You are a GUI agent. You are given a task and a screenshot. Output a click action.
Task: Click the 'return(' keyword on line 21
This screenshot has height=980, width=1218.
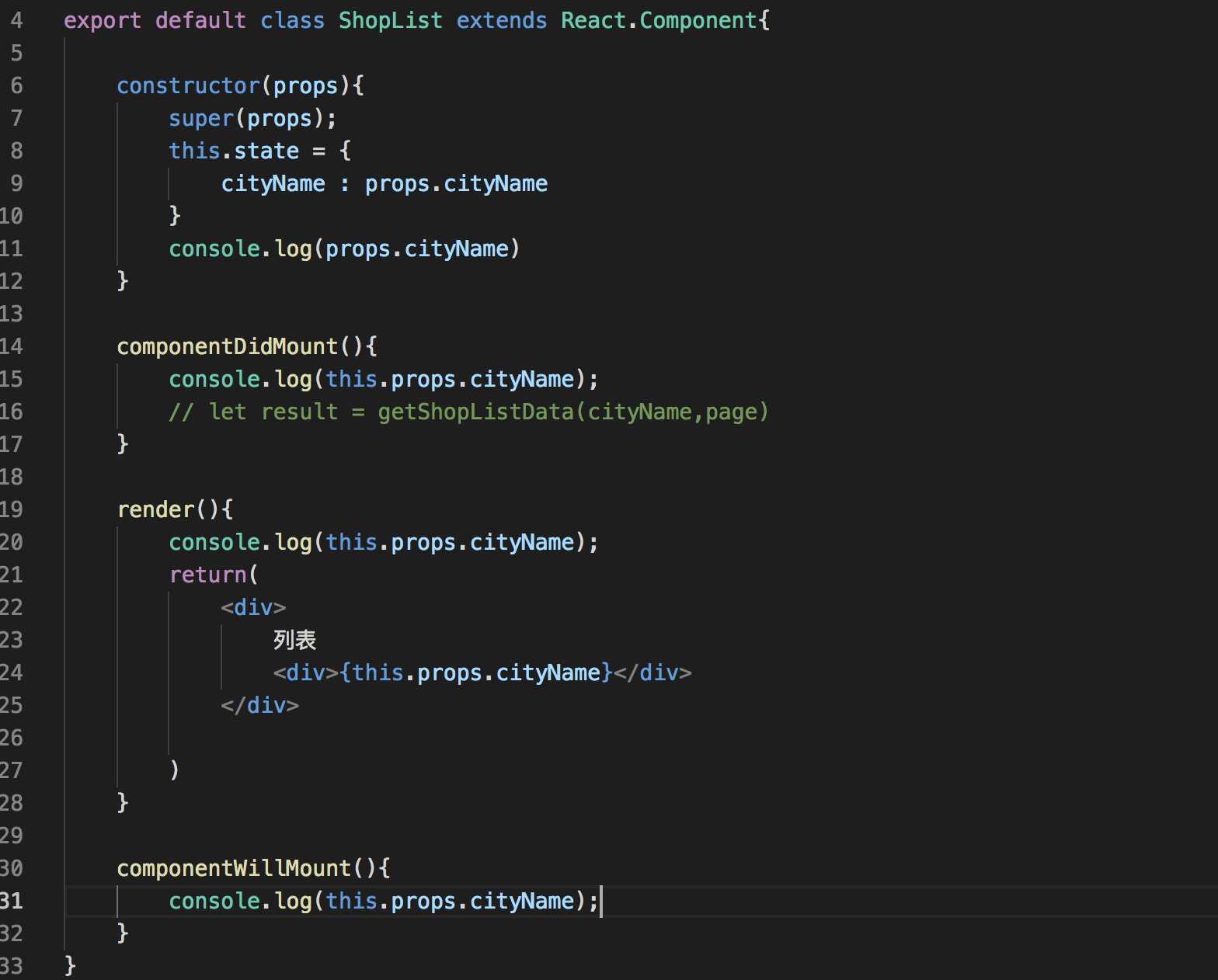pos(214,575)
